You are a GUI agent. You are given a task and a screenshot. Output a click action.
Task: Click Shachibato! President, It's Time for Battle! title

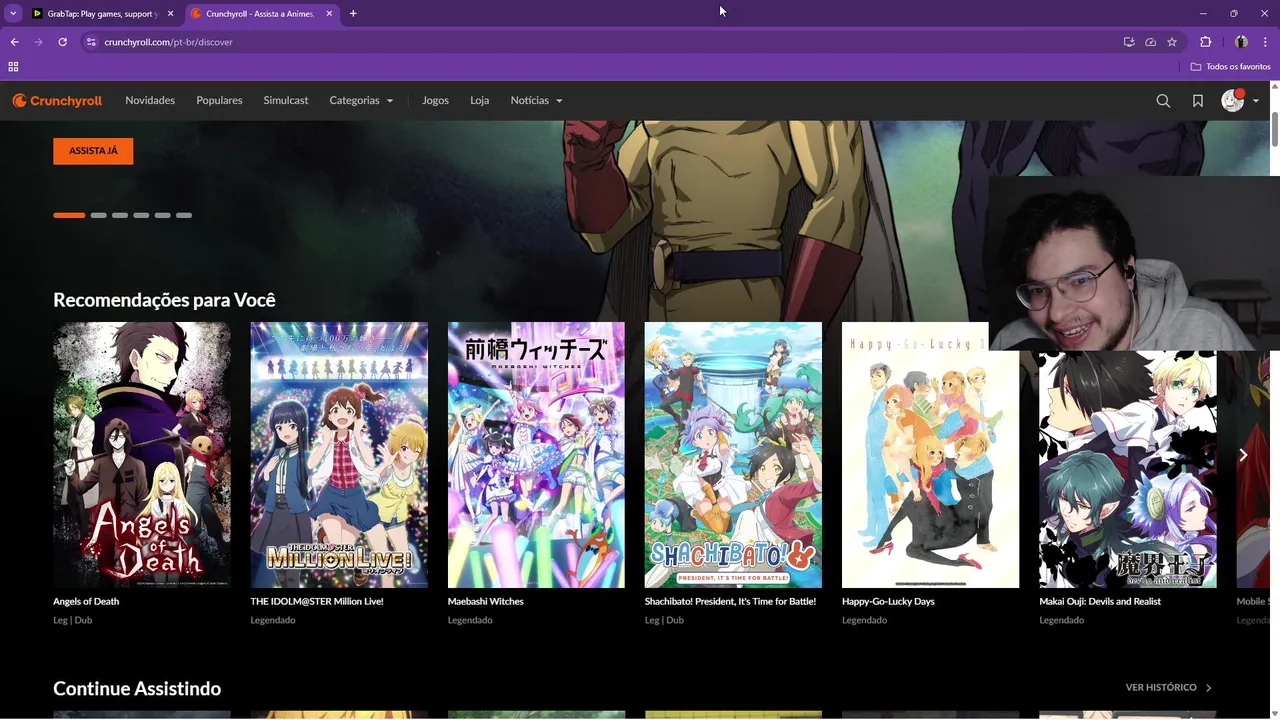pyautogui.click(x=730, y=602)
